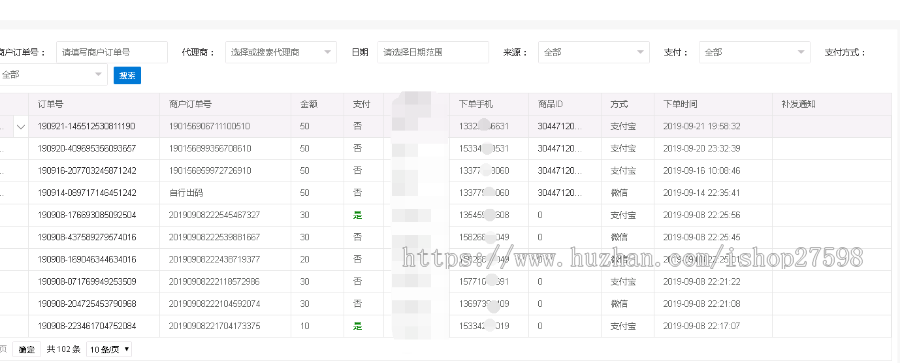Click merchant order number ending 467327

[215, 215]
